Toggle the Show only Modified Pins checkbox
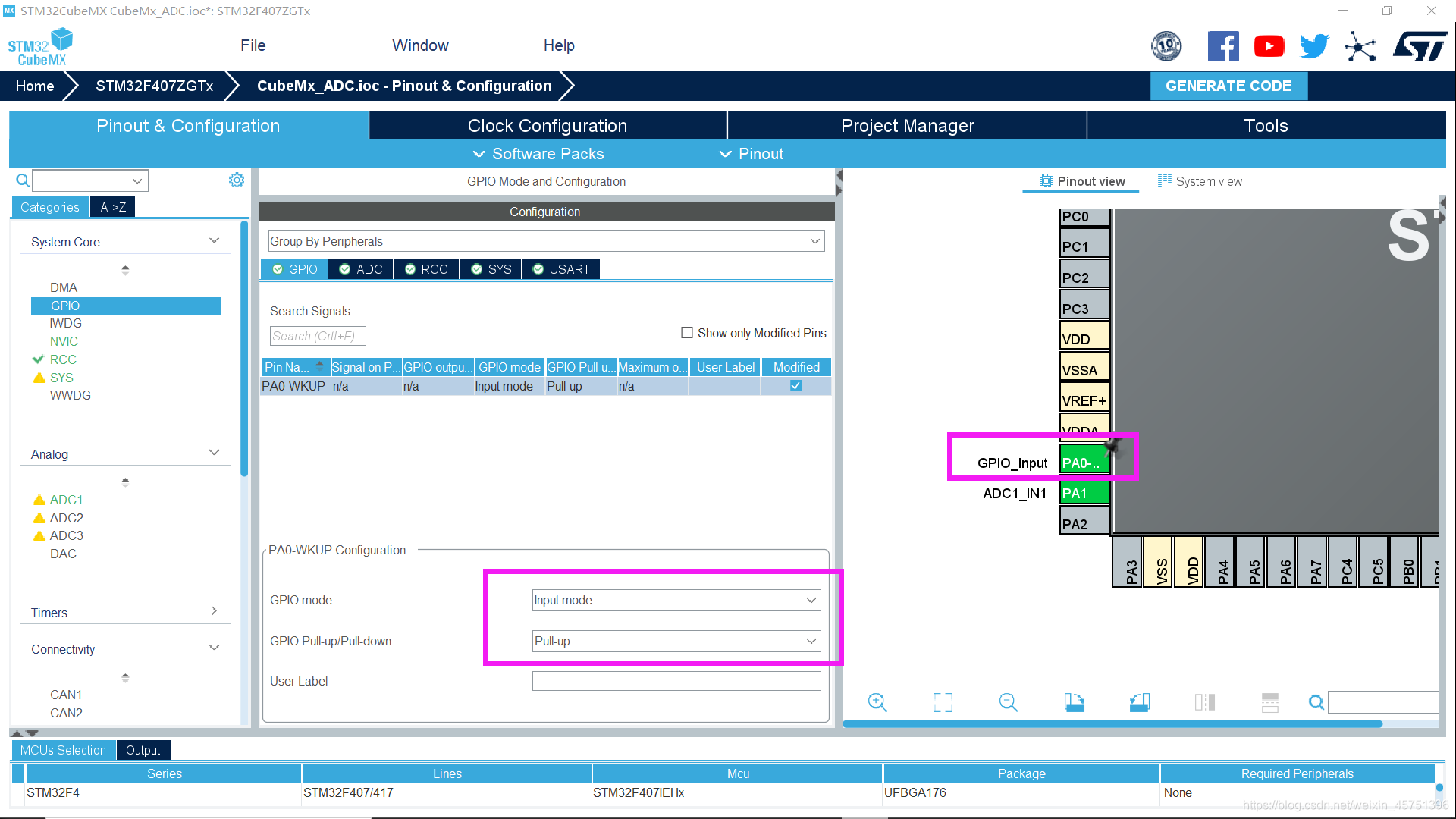The height and width of the screenshot is (819, 1456). pos(686,332)
